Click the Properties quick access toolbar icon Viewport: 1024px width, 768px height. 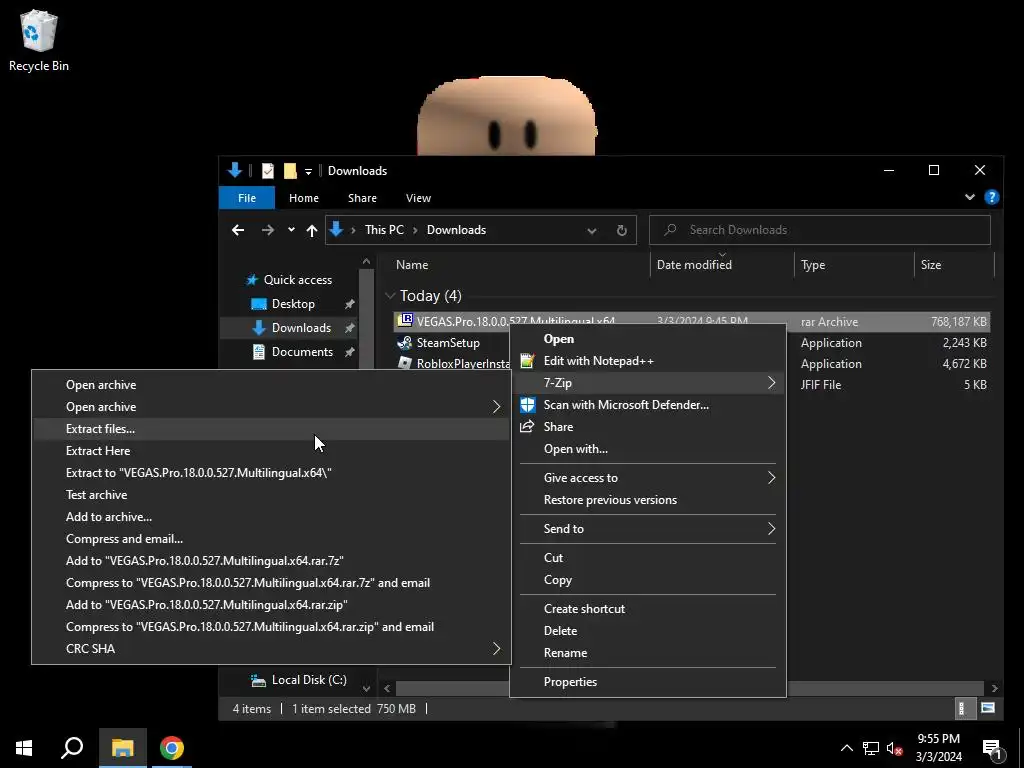(268, 170)
